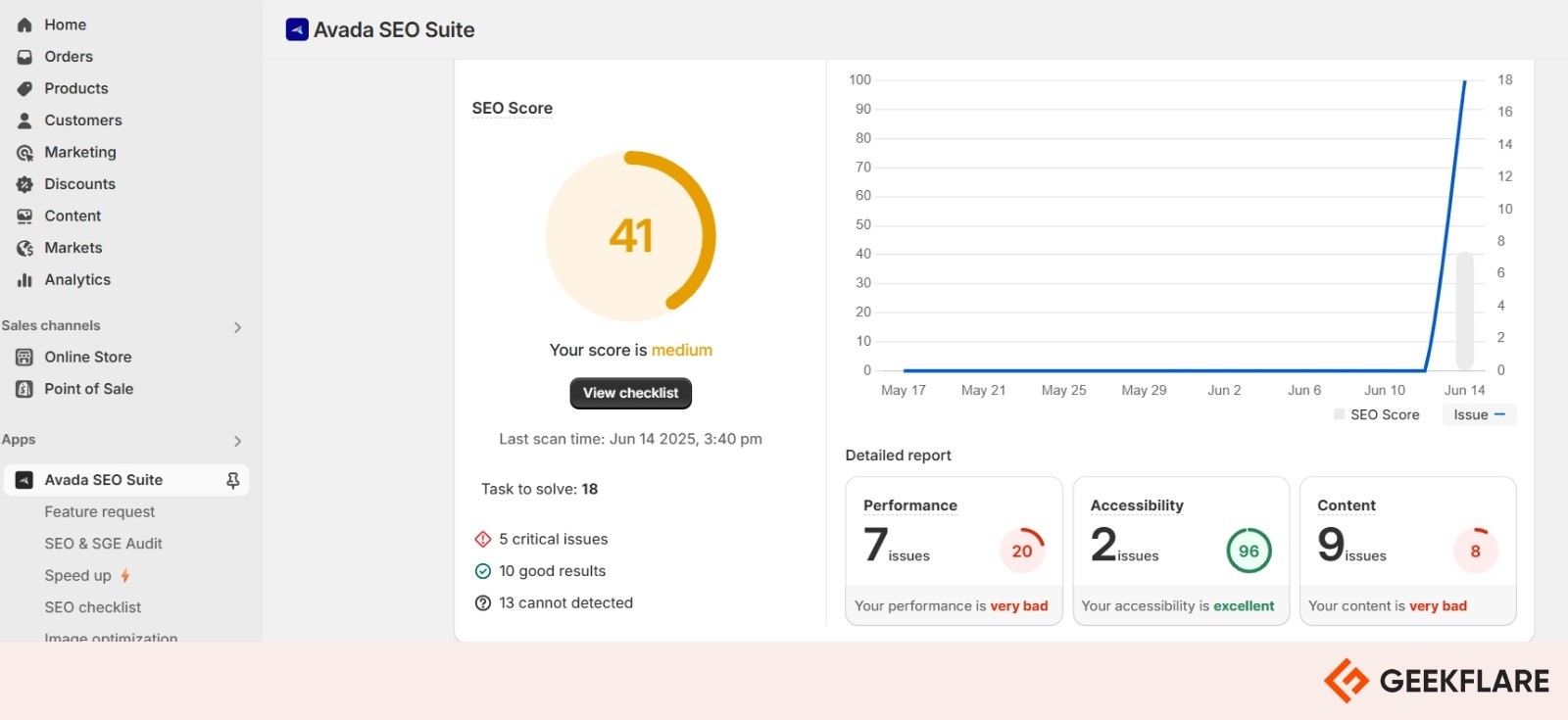The image size is (1568, 720).
Task: Click the Analytics bar chart icon
Action: pos(24,280)
